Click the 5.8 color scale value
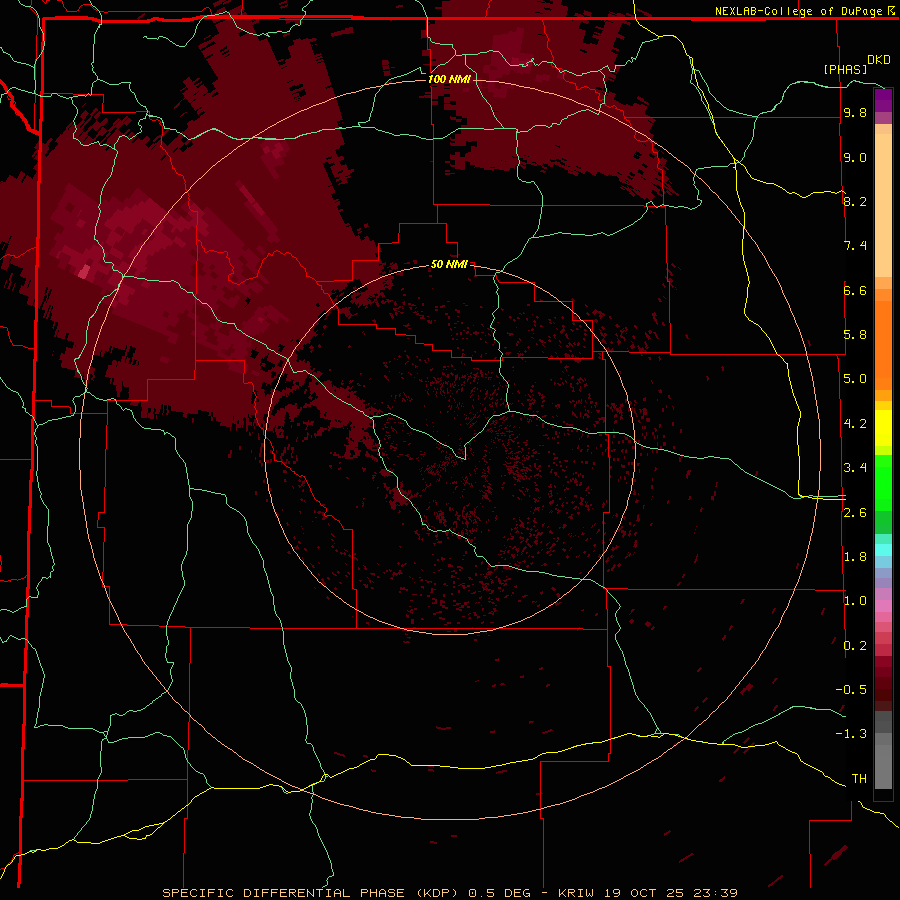Viewport: 900px width, 900px height. tap(855, 335)
